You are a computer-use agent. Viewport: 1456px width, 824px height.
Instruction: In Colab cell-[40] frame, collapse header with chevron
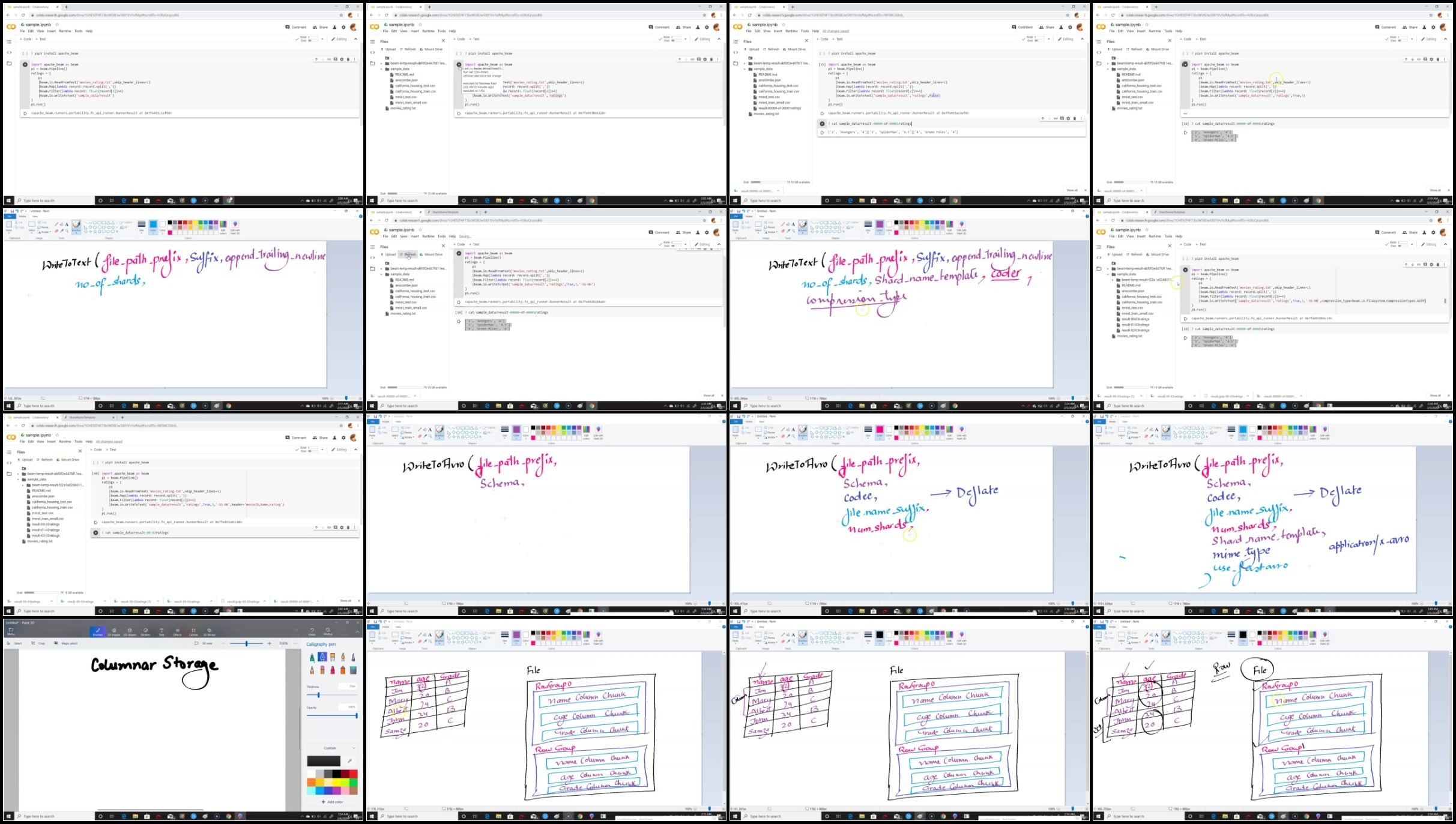[355, 450]
